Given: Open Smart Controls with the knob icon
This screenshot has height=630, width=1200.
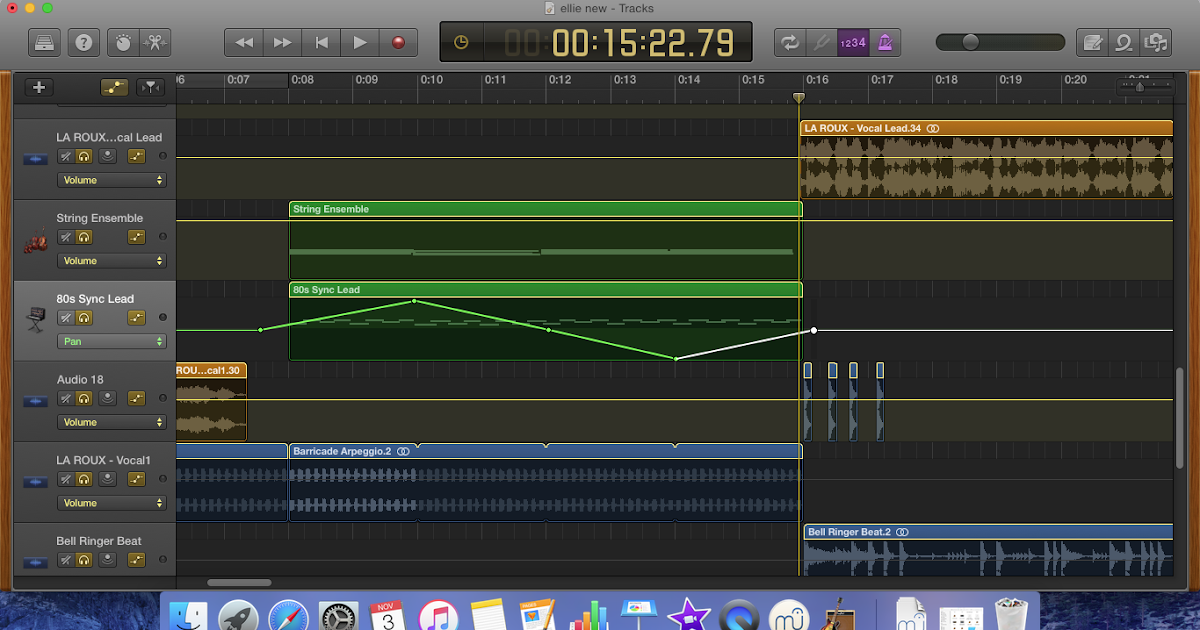Looking at the screenshot, I should coord(122,42).
